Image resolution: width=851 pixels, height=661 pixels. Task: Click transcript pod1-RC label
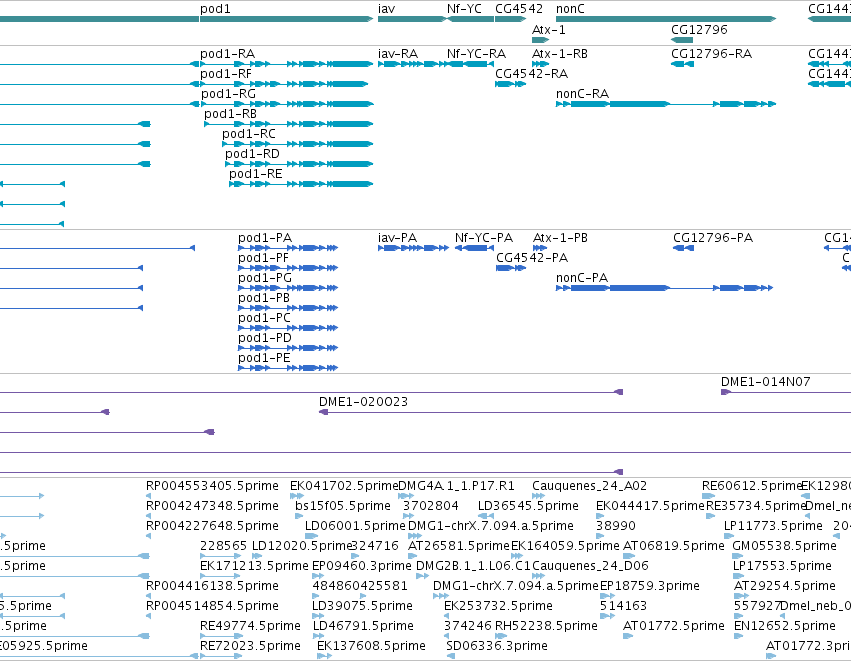pyautogui.click(x=249, y=134)
